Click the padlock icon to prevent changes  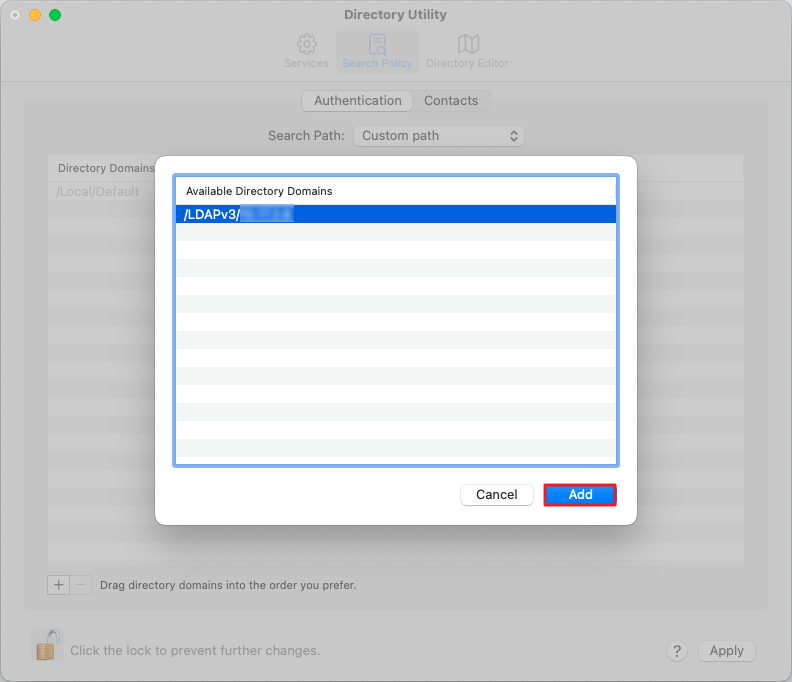pos(46,645)
